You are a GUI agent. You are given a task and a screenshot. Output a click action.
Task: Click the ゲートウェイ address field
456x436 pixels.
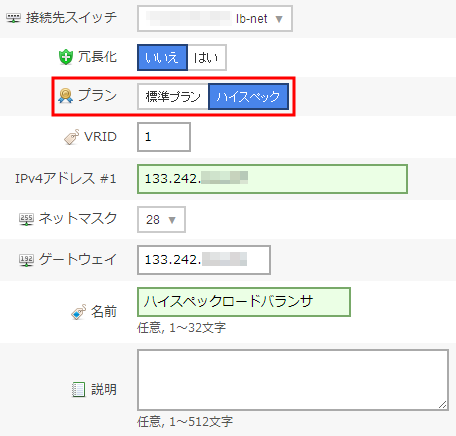coord(204,260)
